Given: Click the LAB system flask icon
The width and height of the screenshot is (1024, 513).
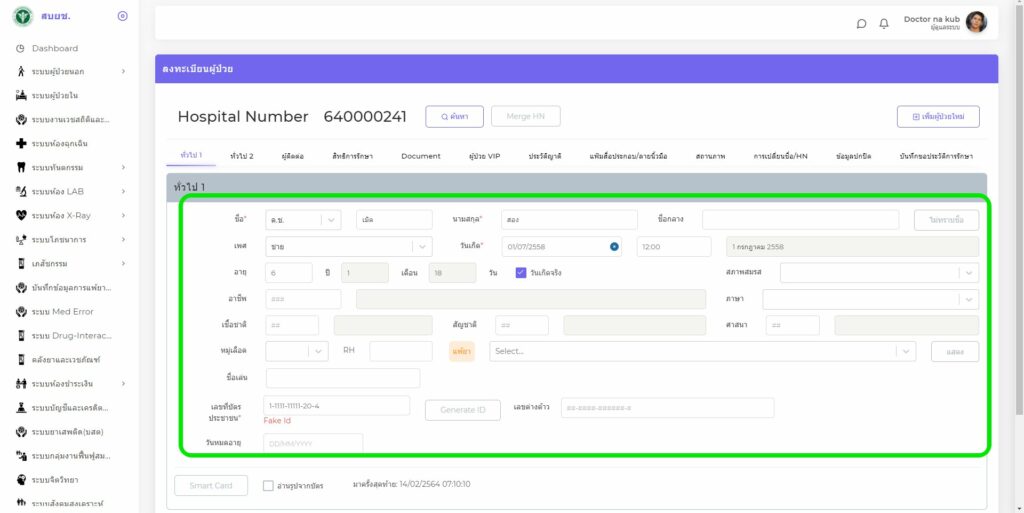Looking at the screenshot, I should (21, 191).
